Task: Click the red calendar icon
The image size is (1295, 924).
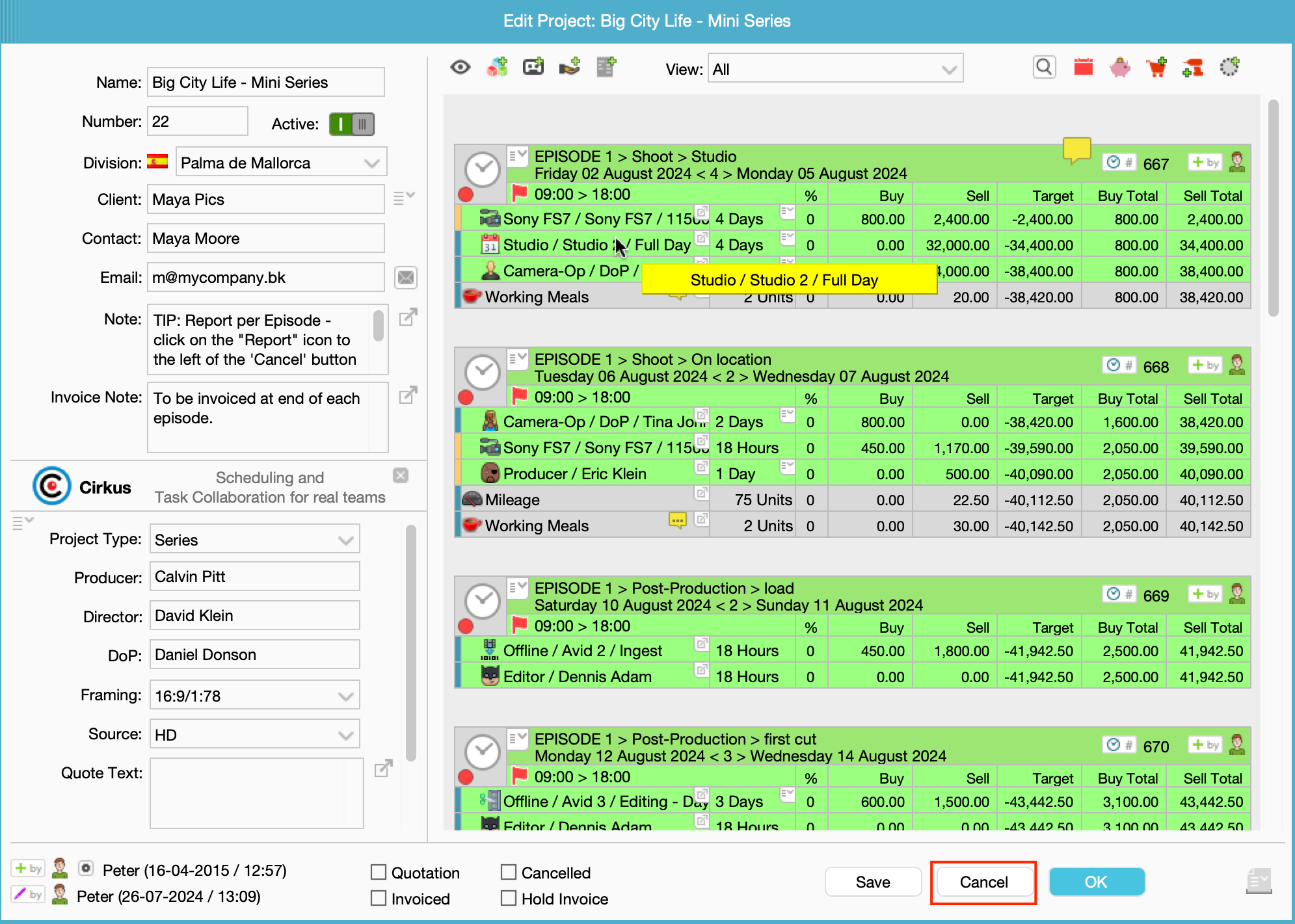Action: click(x=1083, y=67)
